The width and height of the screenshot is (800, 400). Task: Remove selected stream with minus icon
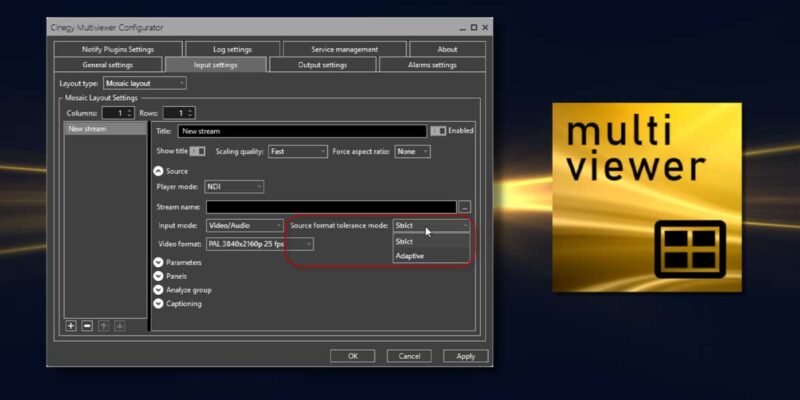87,326
